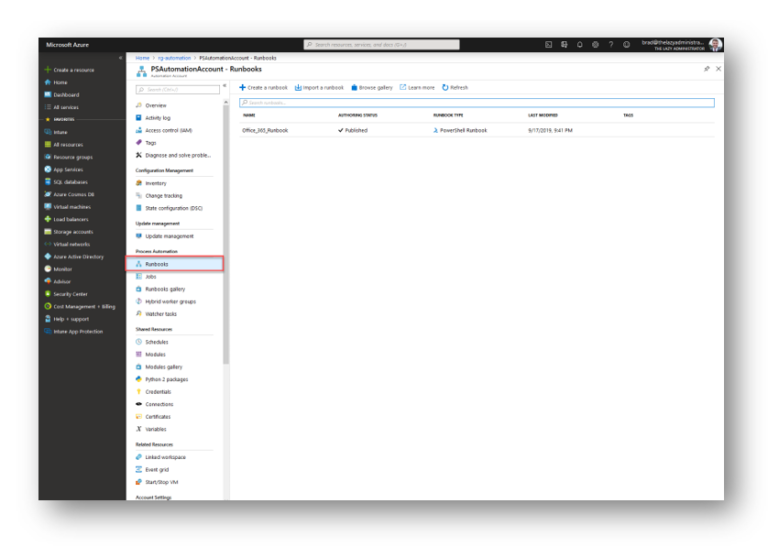Screen dimensions: 768x547
Task: Open feedback smiley icon
Action: pyautogui.click(x=626, y=45)
